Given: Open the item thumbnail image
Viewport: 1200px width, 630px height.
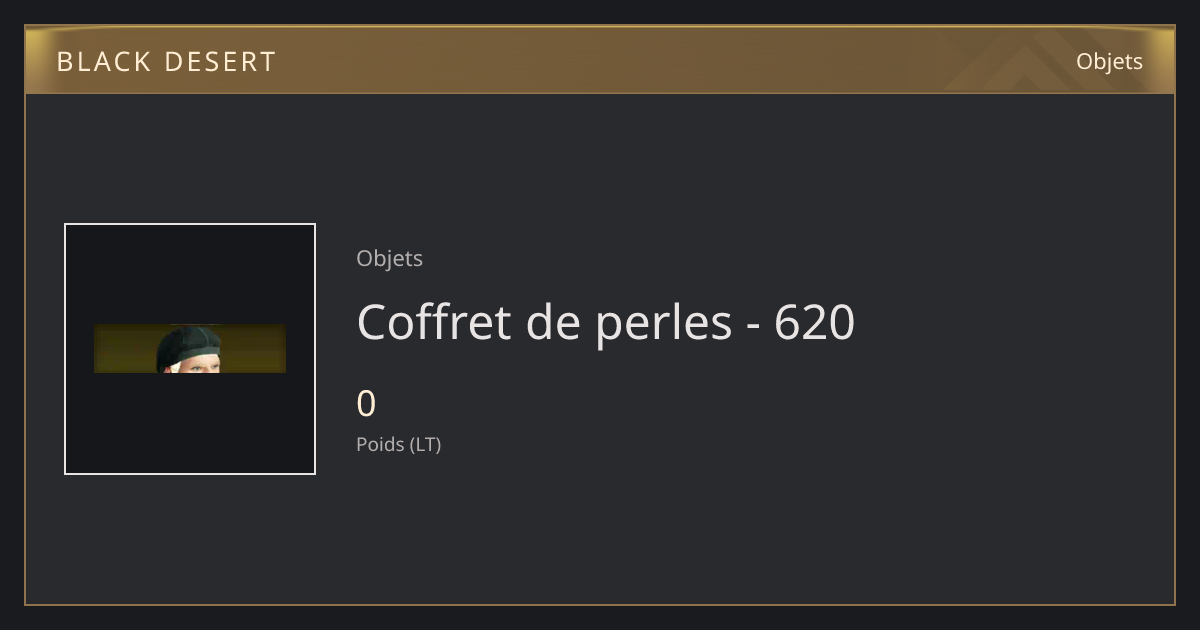Looking at the screenshot, I should [x=190, y=349].
